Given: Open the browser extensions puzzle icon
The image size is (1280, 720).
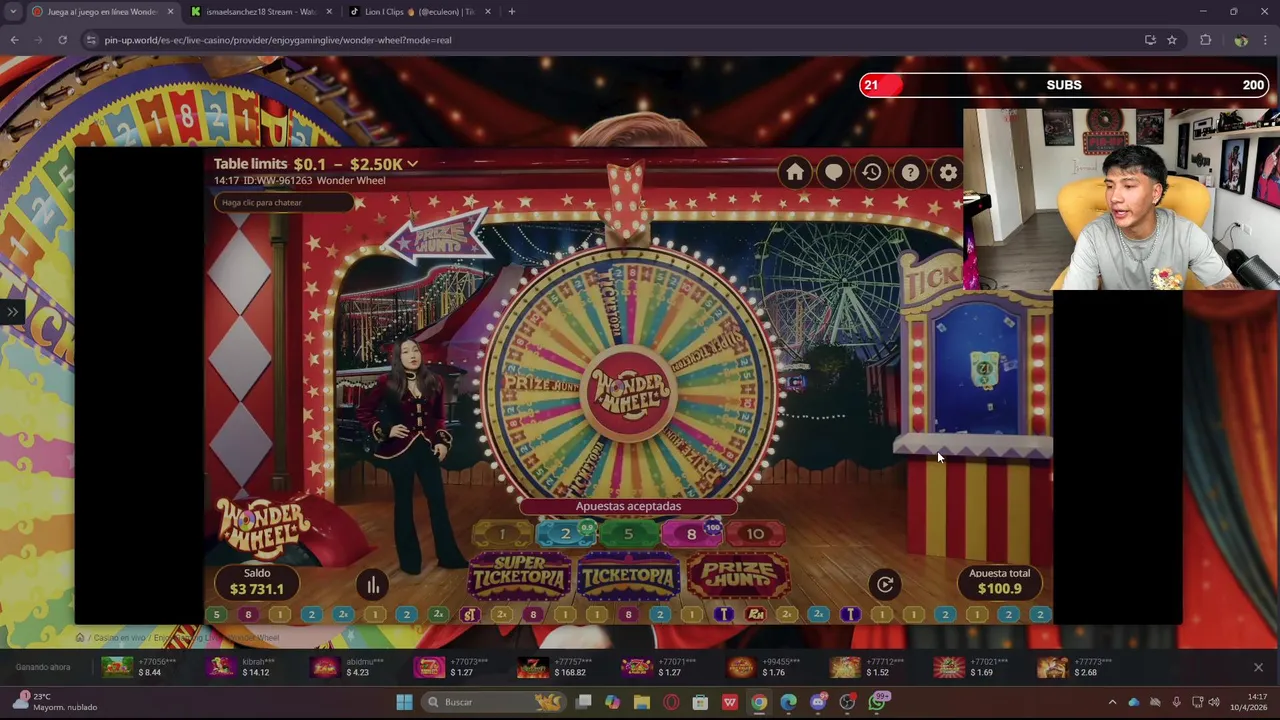Looking at the screenshot, I should [x=1205, y=40].
